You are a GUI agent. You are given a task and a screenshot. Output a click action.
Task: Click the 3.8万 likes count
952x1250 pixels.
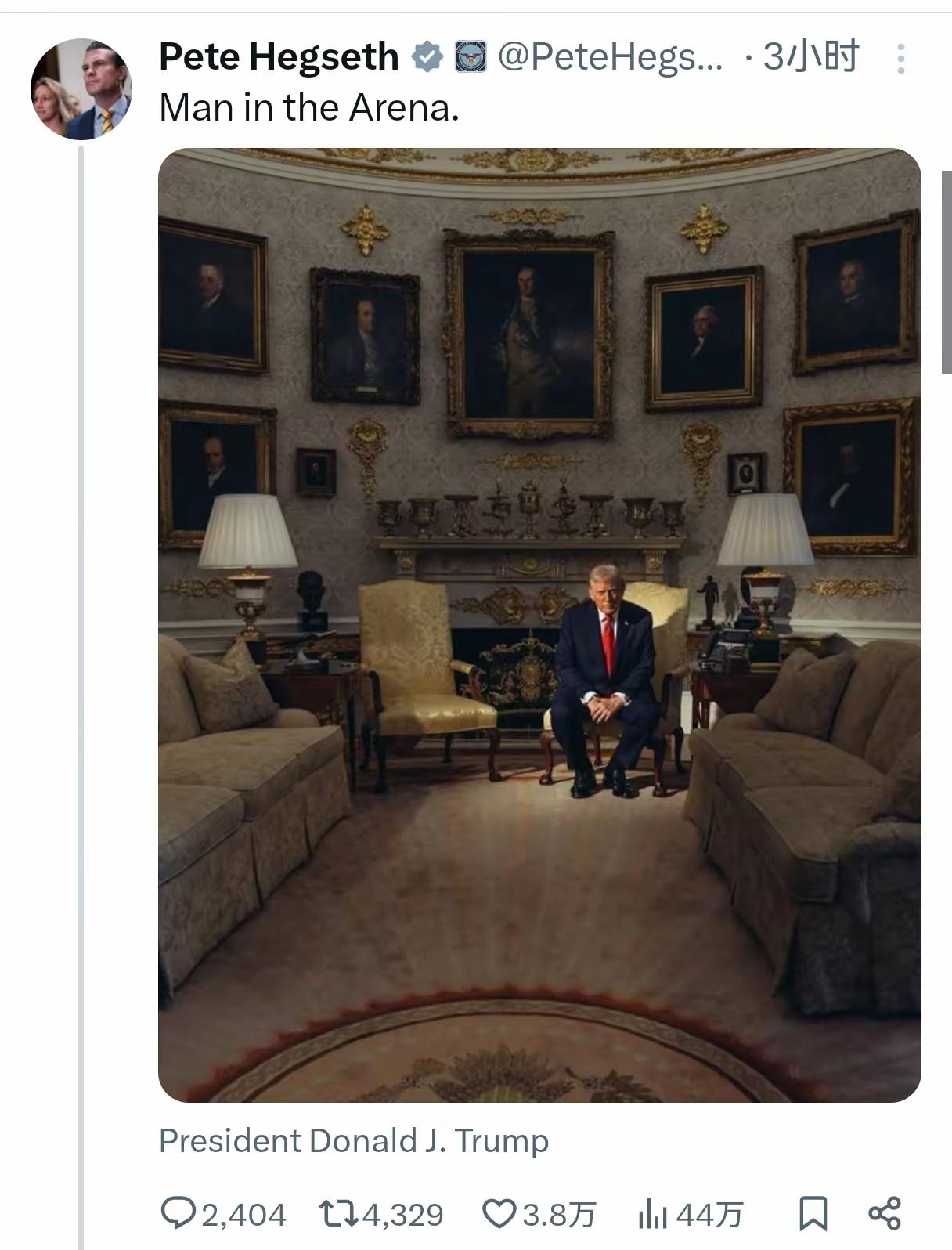pyautogui.click(x=557, y=1215)
